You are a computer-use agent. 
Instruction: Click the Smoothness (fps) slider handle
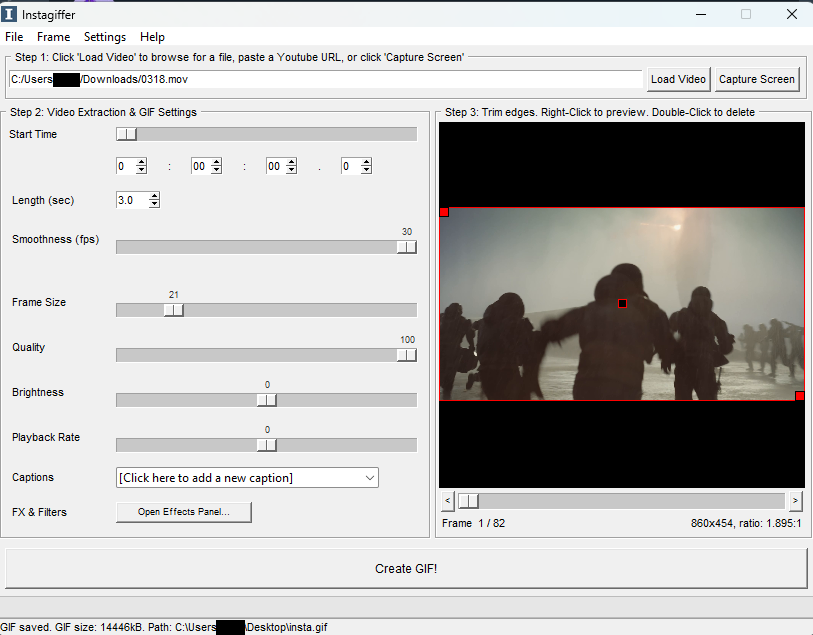point(406,247)
